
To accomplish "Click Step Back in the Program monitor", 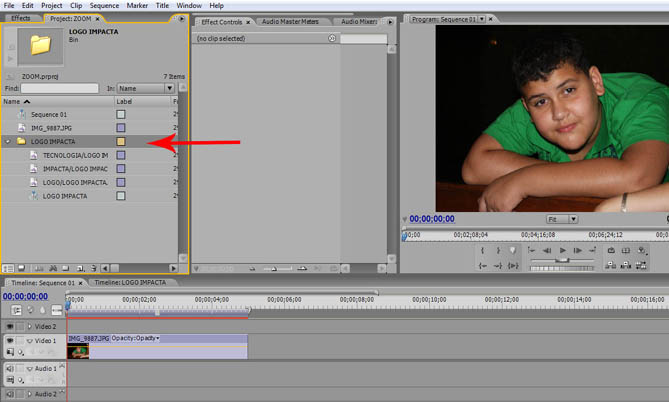I will coord(547,250).
